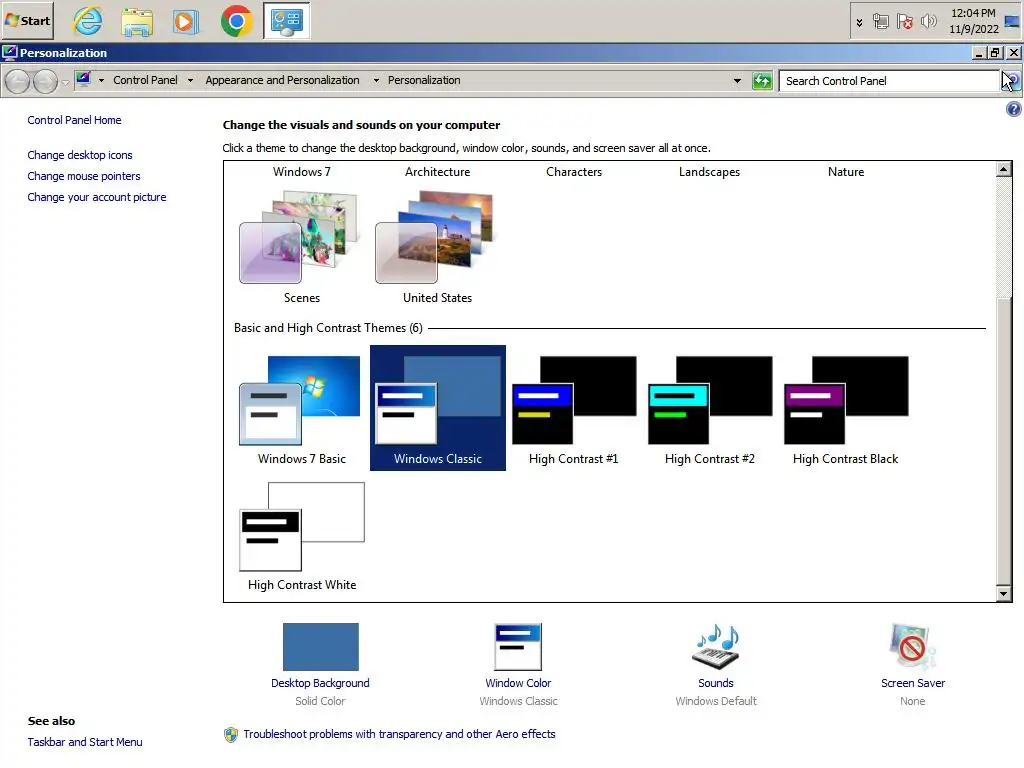Screen dimensions: 1024x768
Task: Select the Nature theme label
Action: (846, 172)
